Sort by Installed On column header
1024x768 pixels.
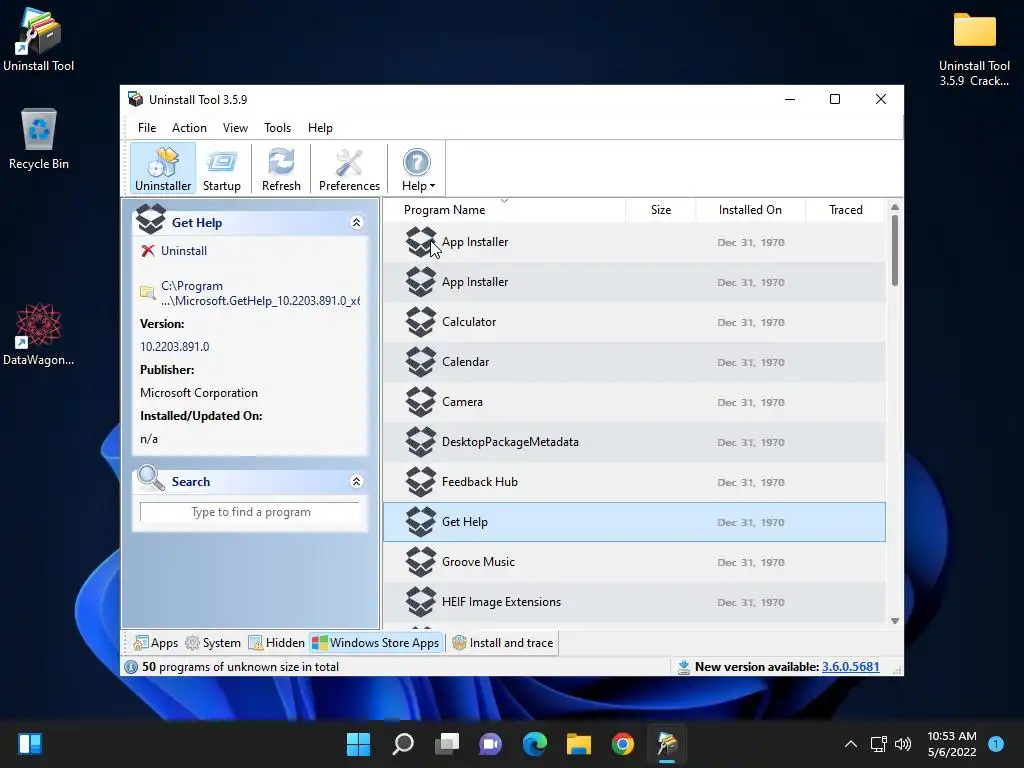pyautogui.click(x=750, y=210)
